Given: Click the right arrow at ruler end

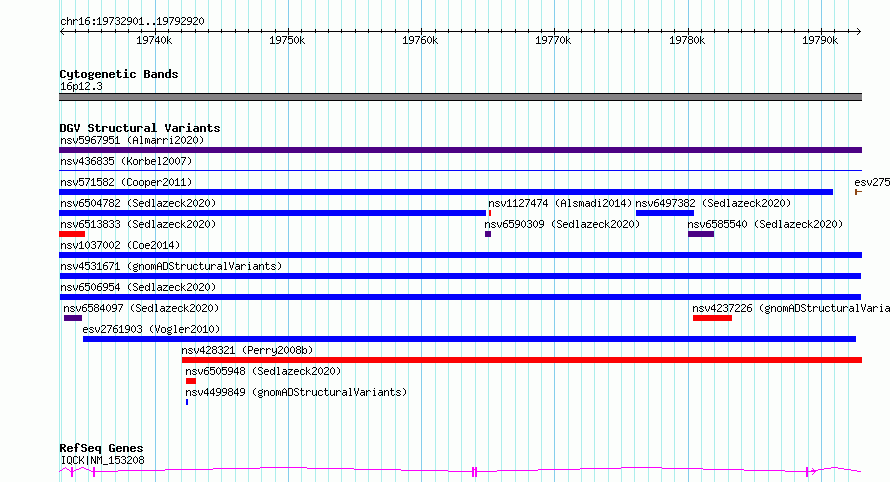Looking at the screenshot, I should (859, 32).
